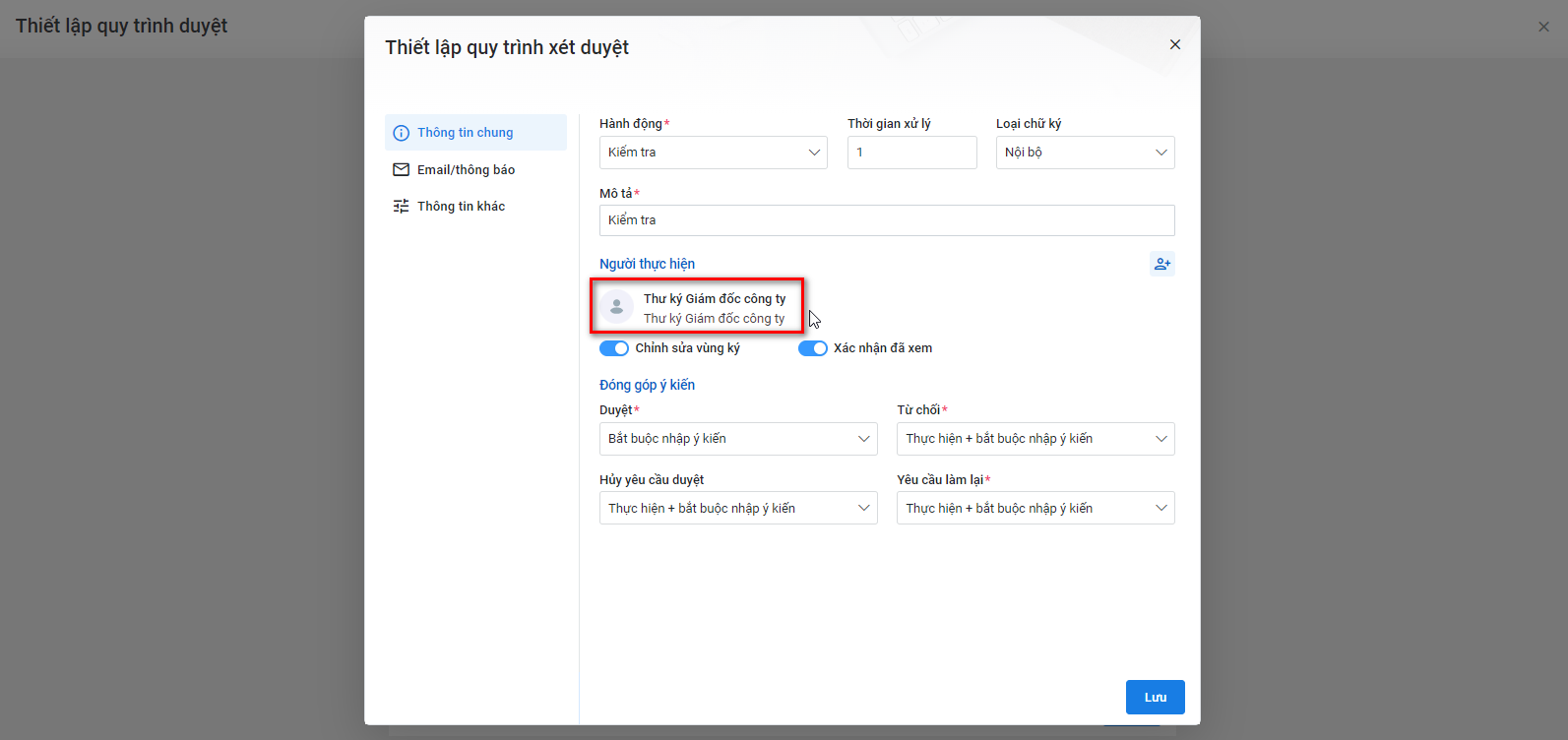Click the Mô tả text field
The image size is (1568, 740).
(887, 220)
